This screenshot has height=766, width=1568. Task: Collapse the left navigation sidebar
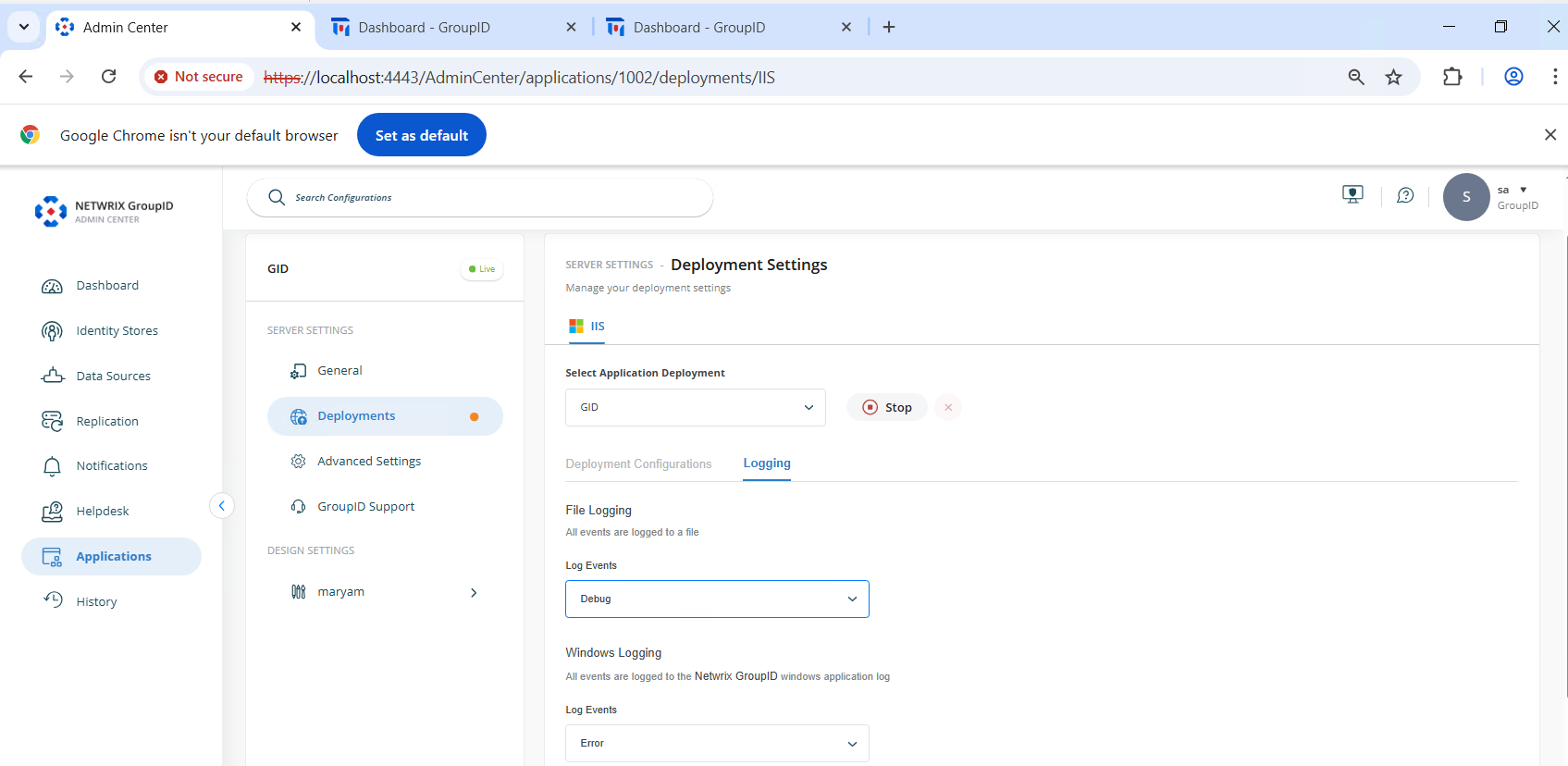[x=222, y=506]
